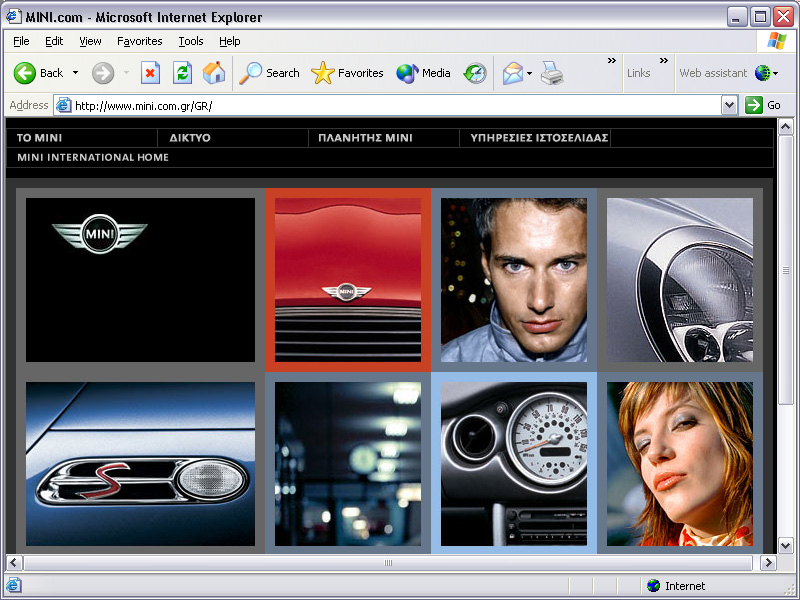Screen dimensions: 800x600
Task: Maximize the Internet Explorer window
Action: 760,17
